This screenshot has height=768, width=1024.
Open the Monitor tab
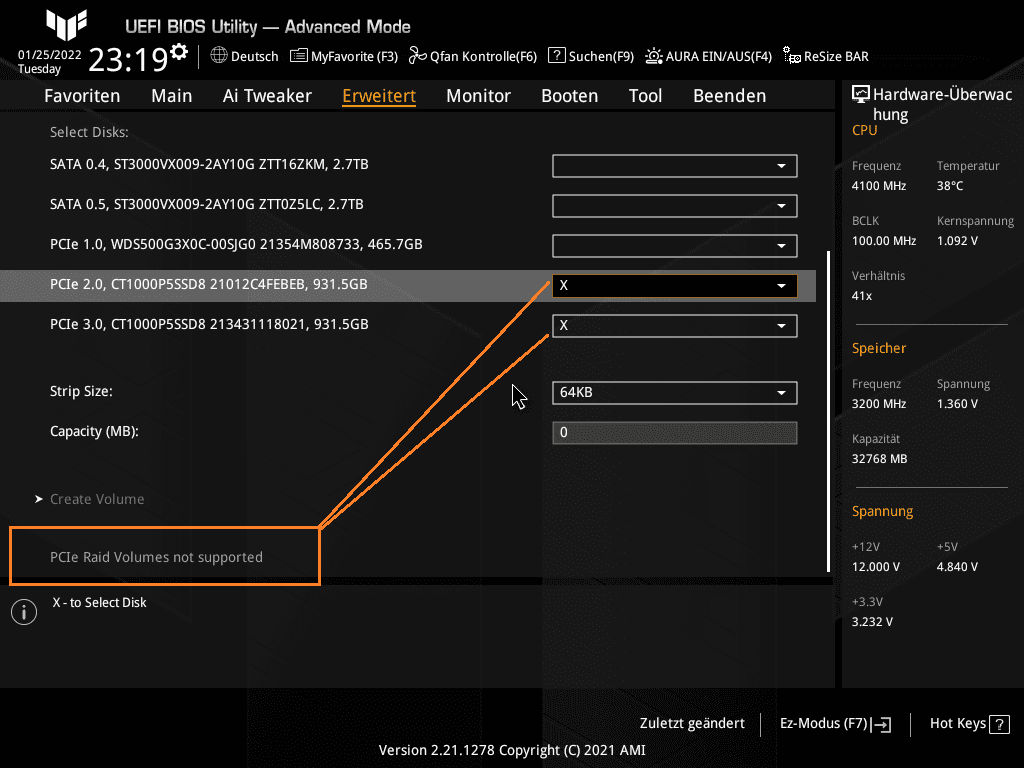coord(478,95)
